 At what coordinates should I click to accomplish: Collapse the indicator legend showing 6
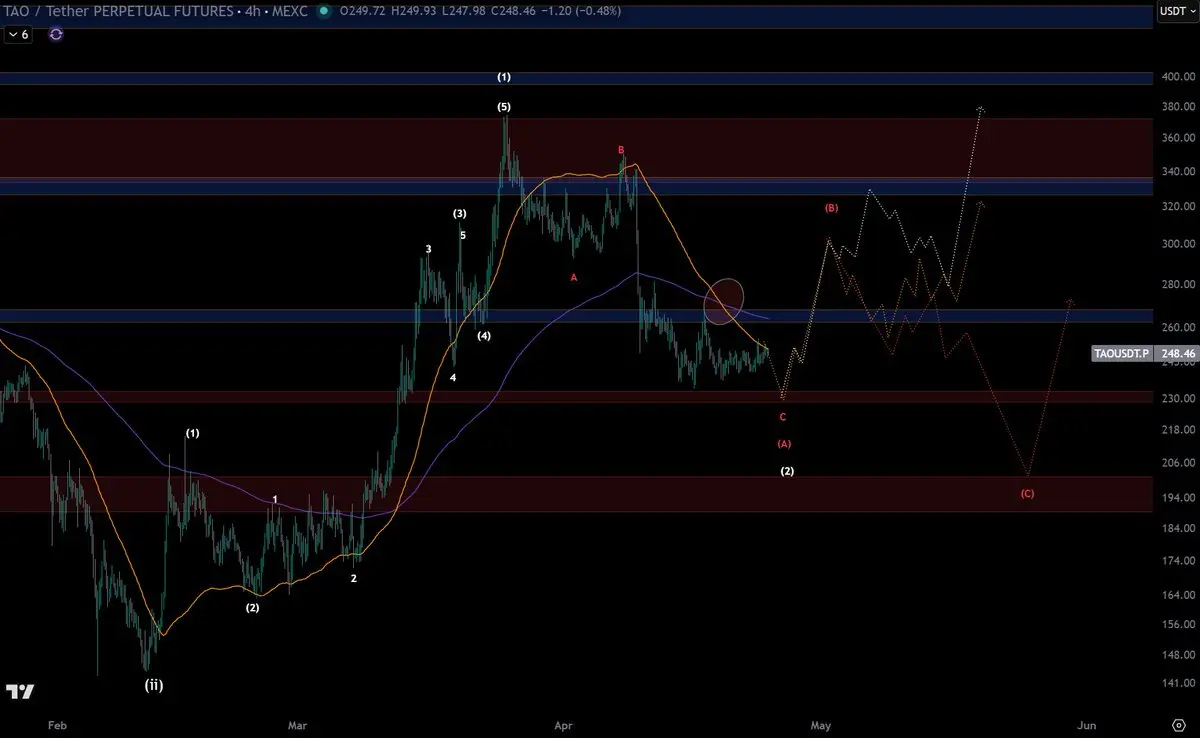[x=19, y=34]
